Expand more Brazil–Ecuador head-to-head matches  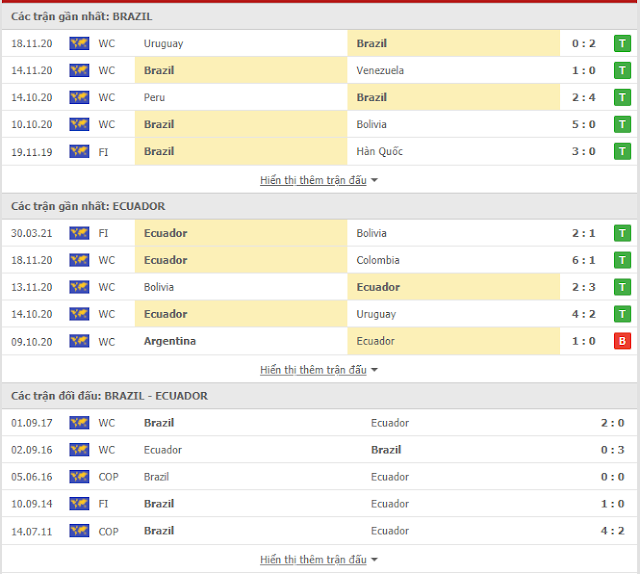click(x=318, y=559)
